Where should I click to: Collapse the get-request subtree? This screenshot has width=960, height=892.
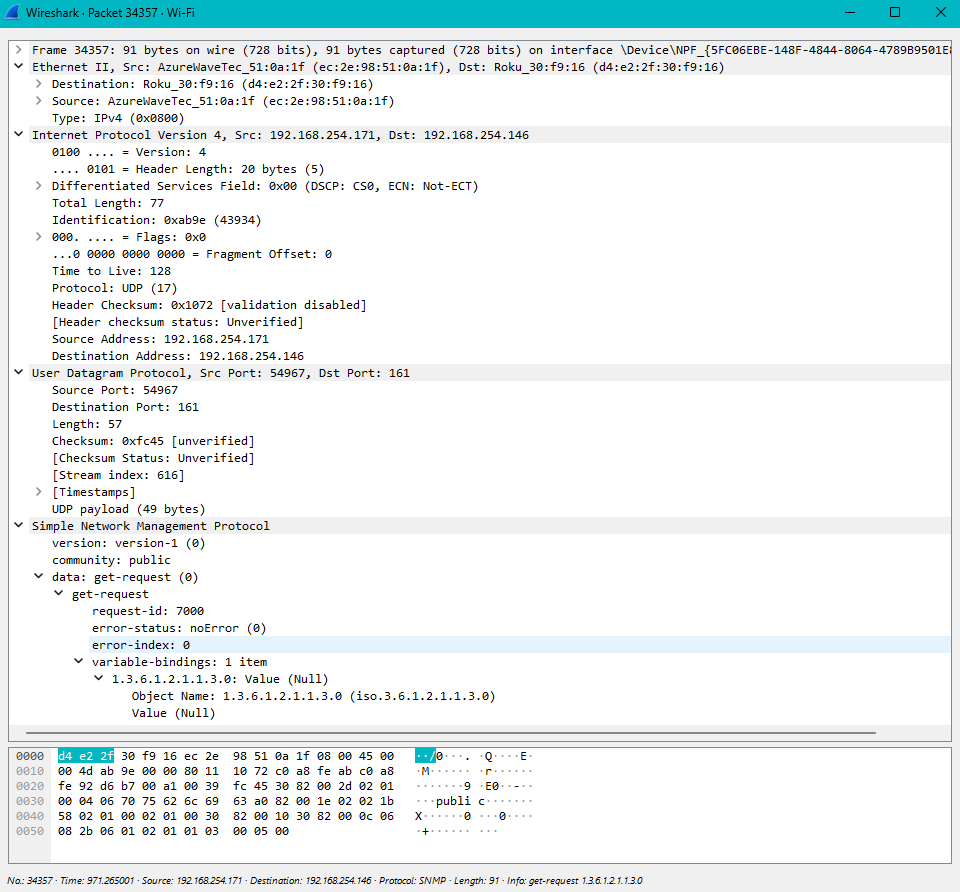pos(58,593)
